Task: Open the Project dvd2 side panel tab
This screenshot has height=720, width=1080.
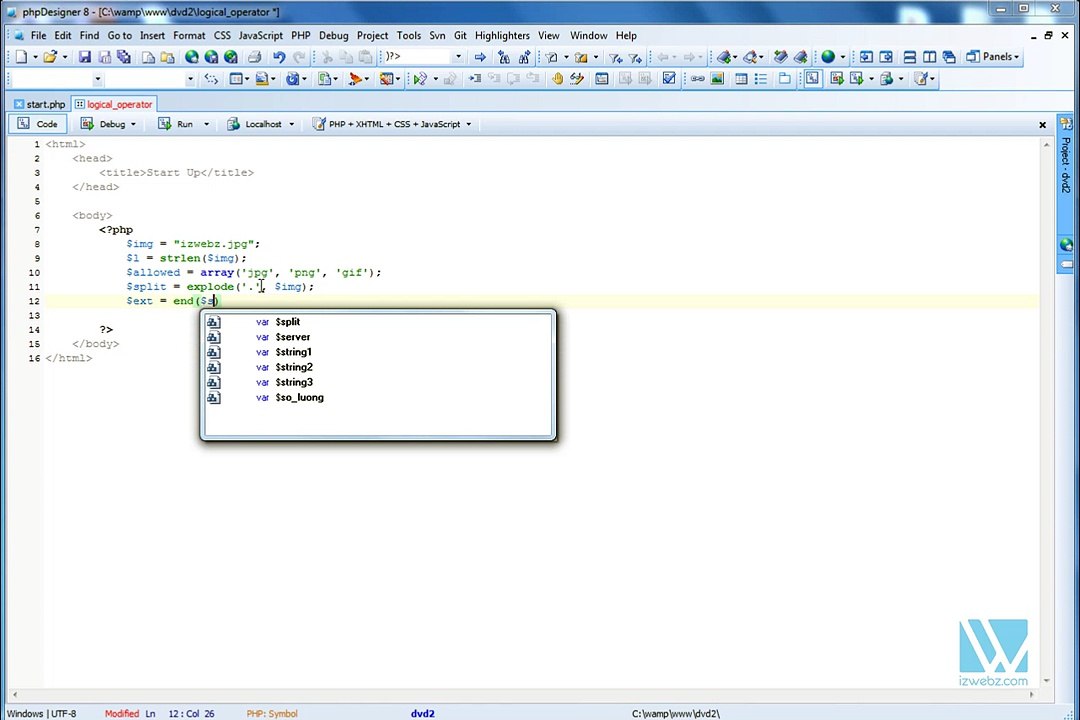Action: click(1066, 165)
